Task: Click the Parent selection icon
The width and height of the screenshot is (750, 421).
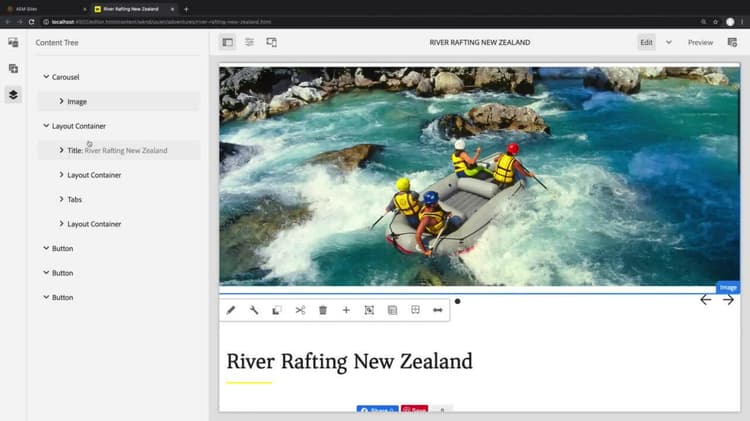Action: pos(415,310)
